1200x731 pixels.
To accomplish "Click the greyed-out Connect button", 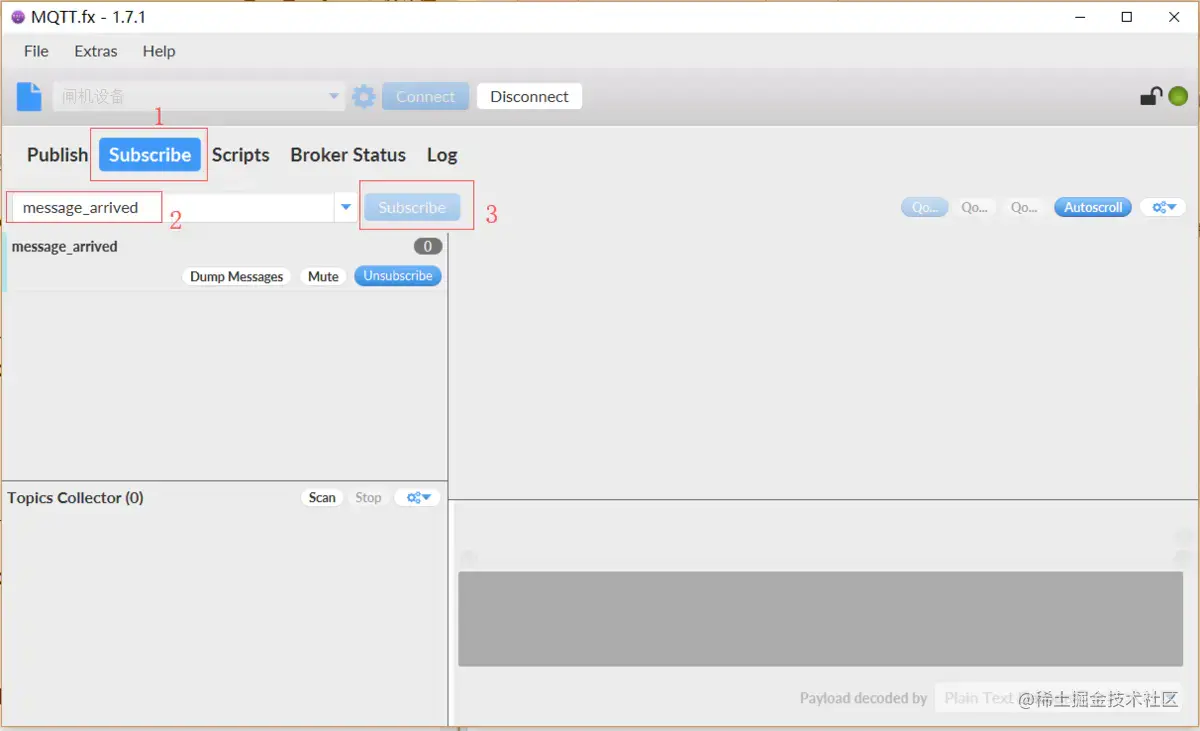I will tap(425, 97).
